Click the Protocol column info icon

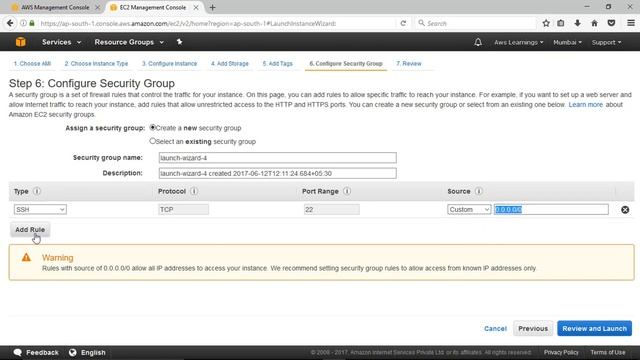[x=194, y=191]
